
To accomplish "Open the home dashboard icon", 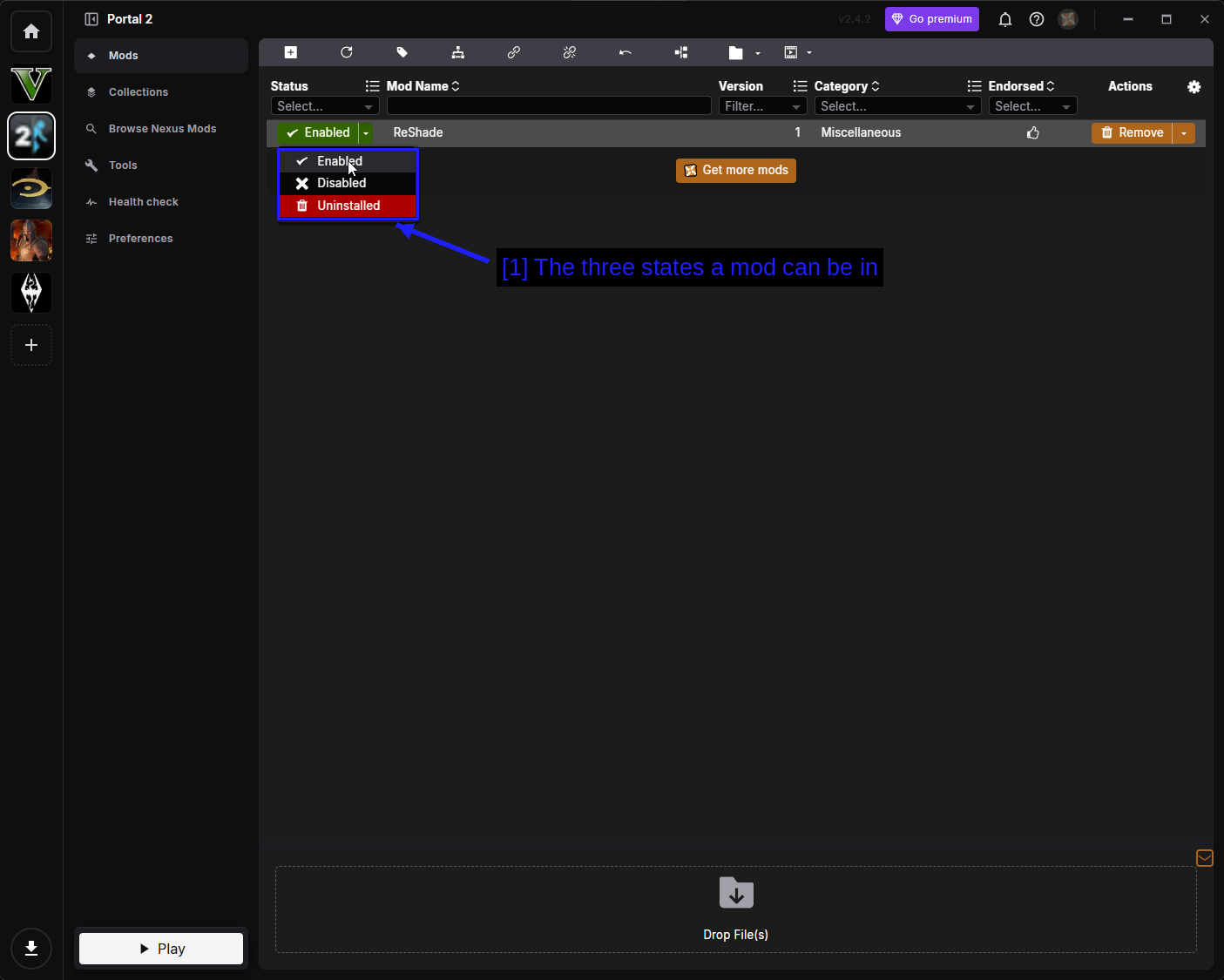I will (31, 31).
